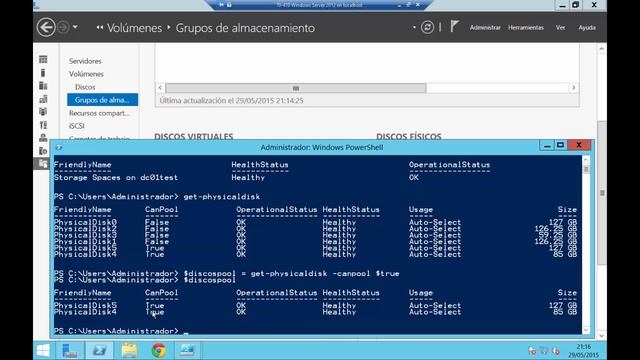
Task: Open the Ayuda menu
Action: tap(587, 27)
